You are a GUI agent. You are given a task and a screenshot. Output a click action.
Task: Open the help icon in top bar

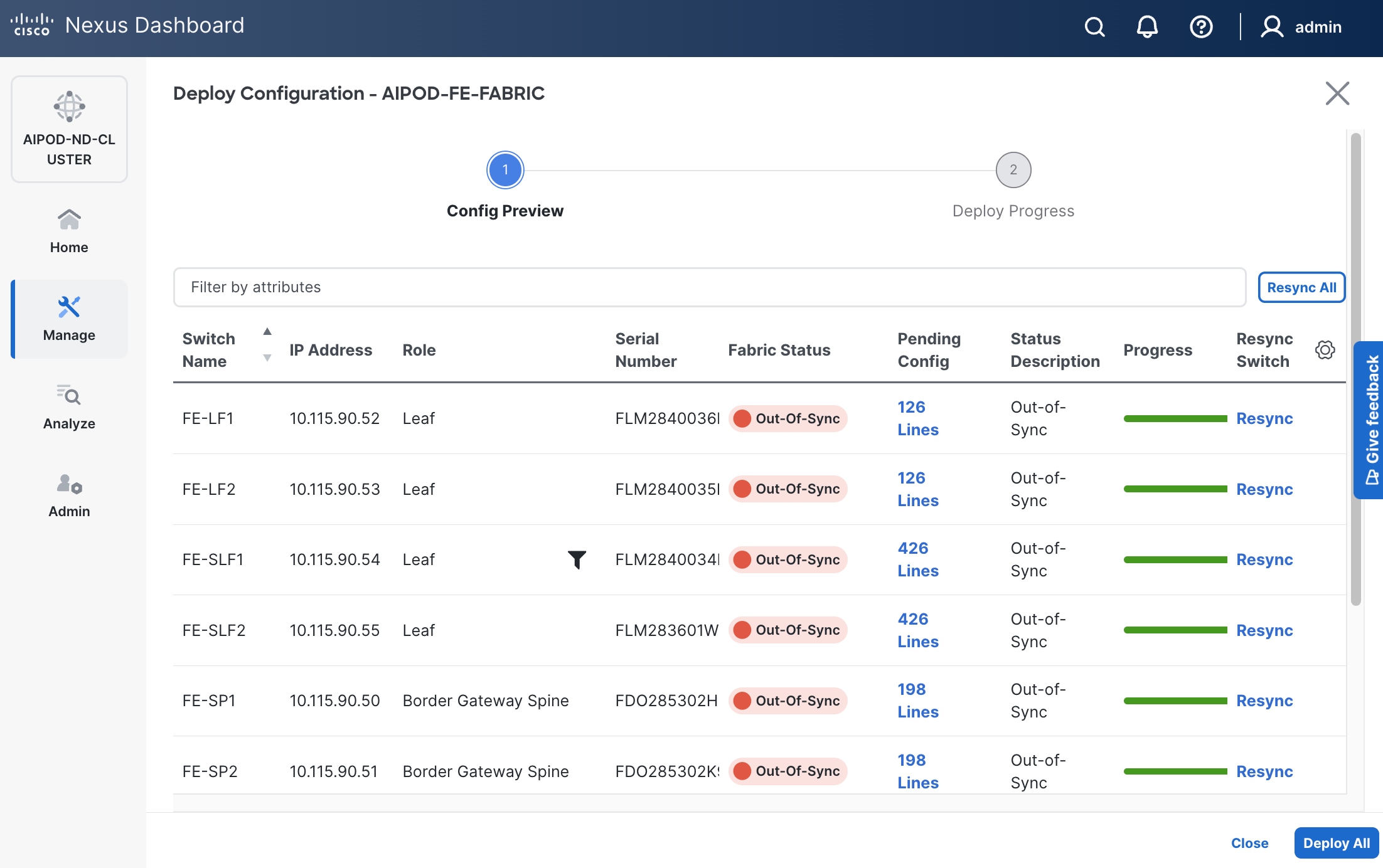1200,26
